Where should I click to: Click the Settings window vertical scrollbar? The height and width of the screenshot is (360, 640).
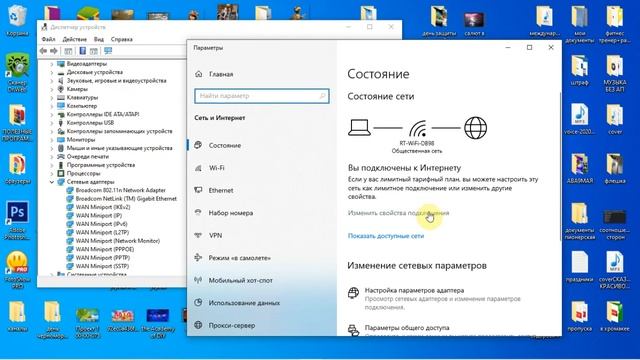coord(560,167)
